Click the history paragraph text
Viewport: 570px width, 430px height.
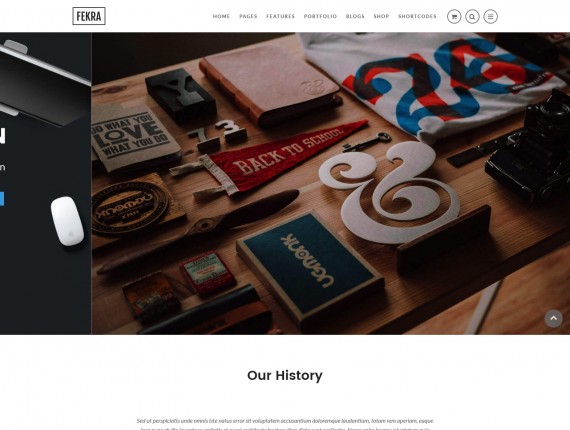coord(285,425)
